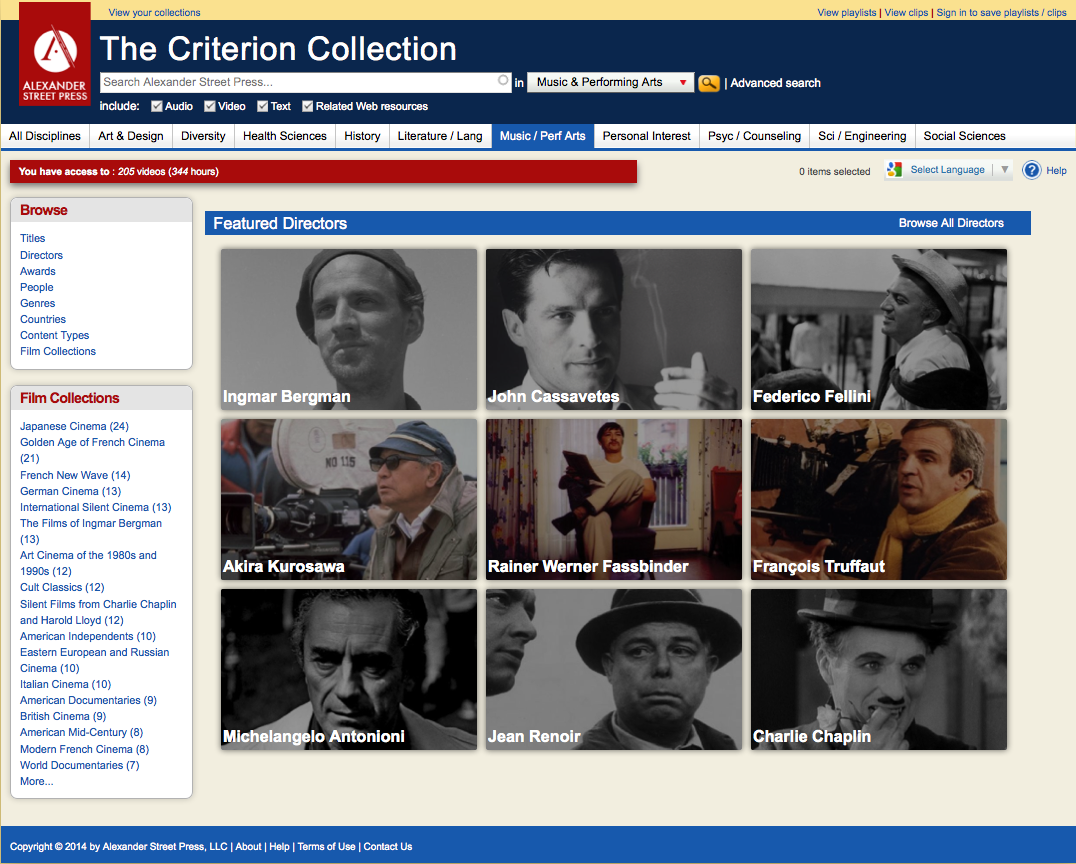This screenshot has height=864, width=1076.
Task: Click Browse All Directors link
Action: [951, 223]
